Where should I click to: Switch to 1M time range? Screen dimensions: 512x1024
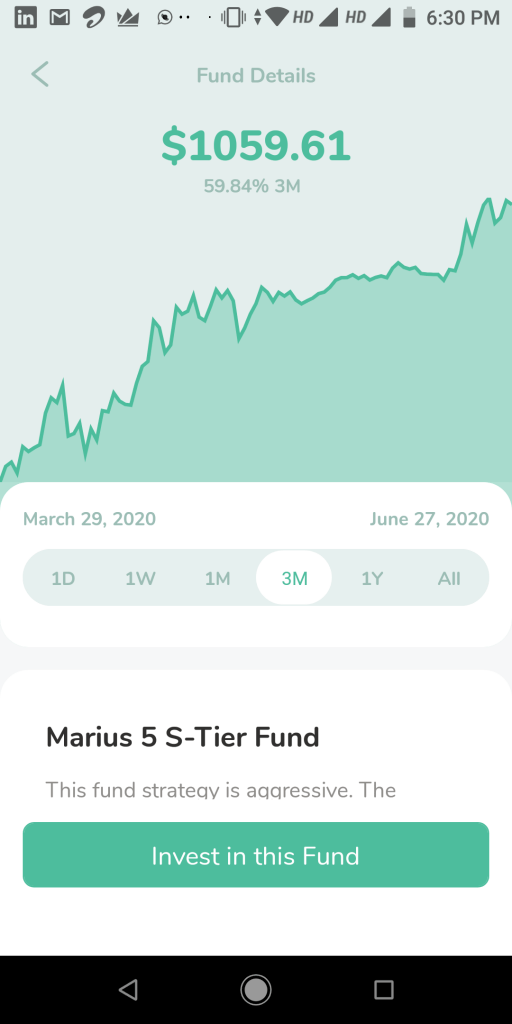coord(217,578)
